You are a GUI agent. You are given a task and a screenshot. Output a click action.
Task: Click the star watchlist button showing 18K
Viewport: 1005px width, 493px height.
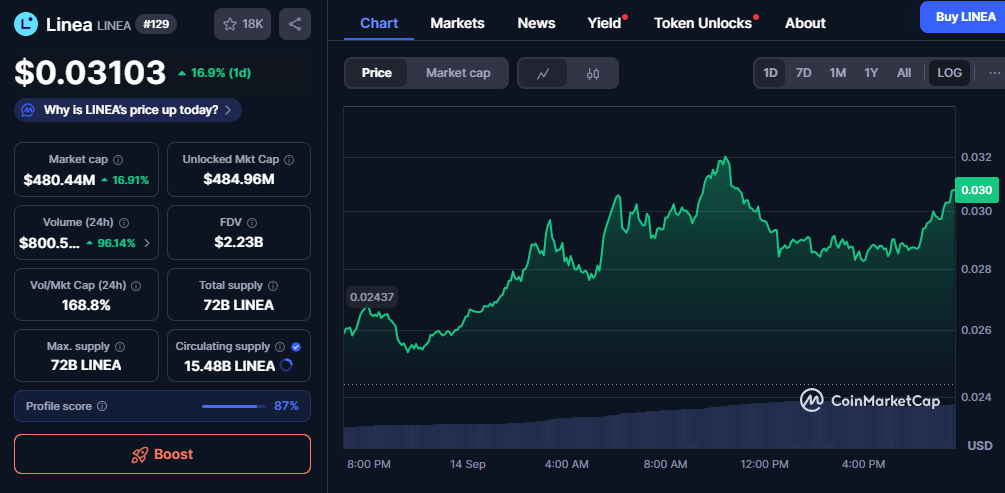click(x=241, y=24)
